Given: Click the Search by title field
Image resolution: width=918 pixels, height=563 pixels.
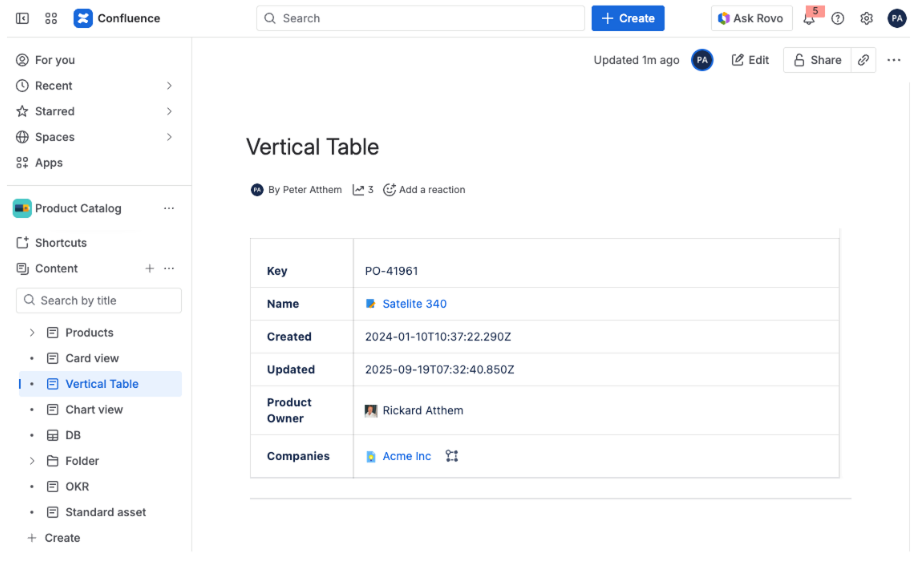Looking at the screenshot, I should coord(99,300).
